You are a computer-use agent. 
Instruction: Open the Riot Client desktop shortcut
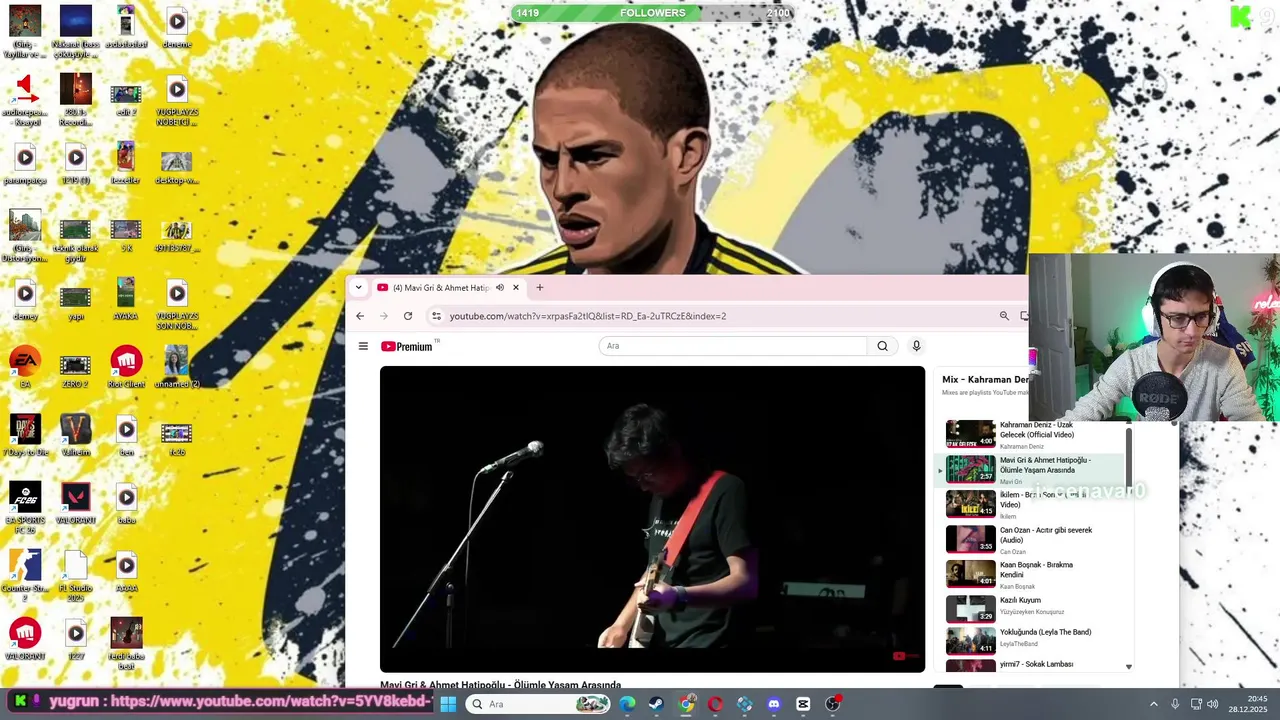pos(126,367)
